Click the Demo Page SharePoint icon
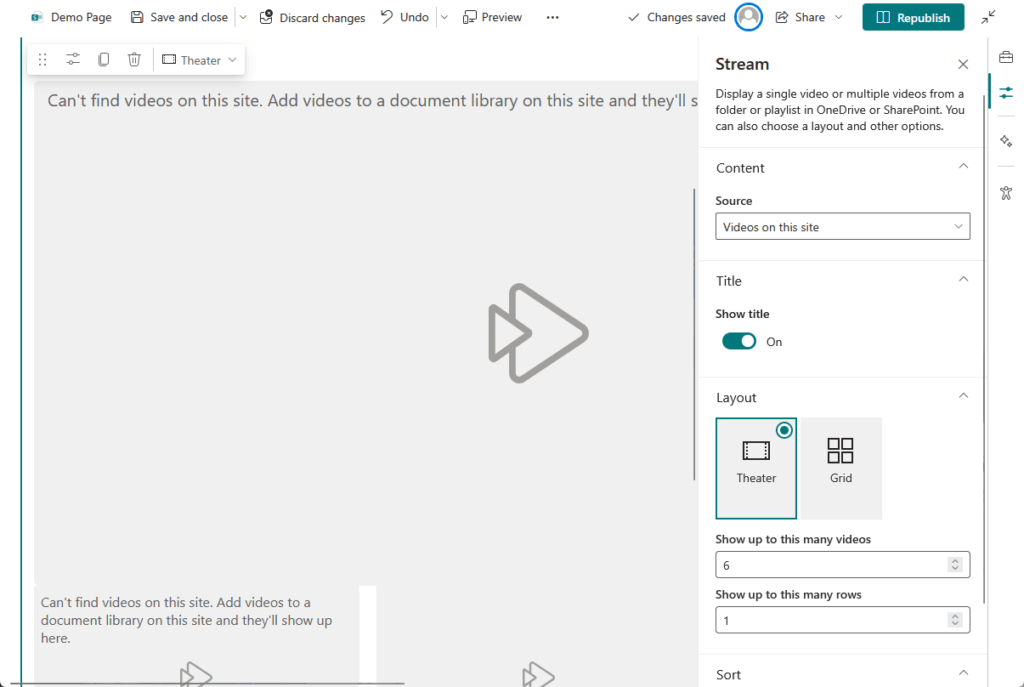This screenshot has height=687, width=1024. (x=37, y=17)
